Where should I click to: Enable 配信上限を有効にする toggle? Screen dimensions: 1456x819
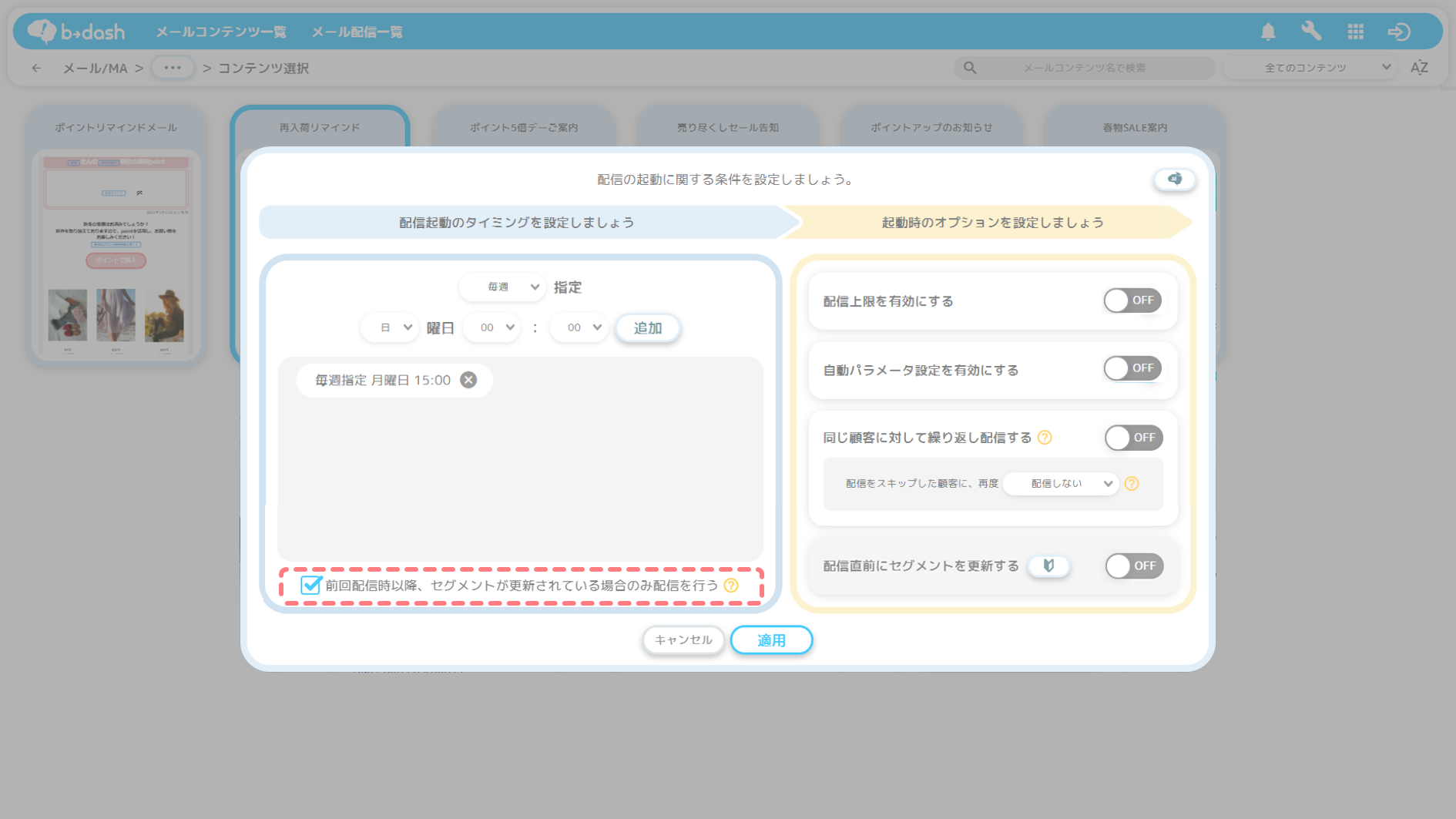pyautogui.click(x=1132, y=300)
